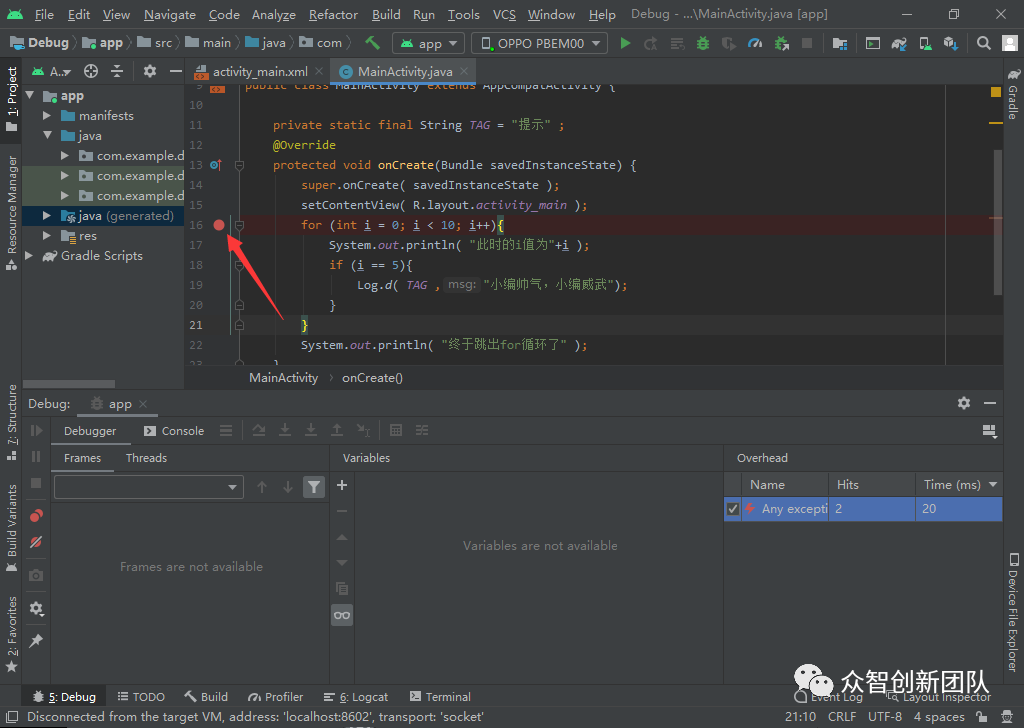Uncheck the Any exception checkbox in Overhead

point(733,509)
